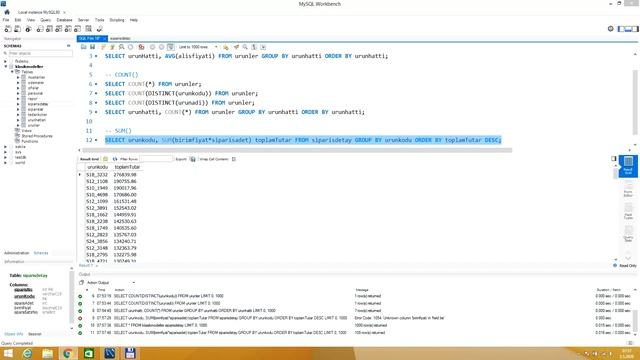The image size is (640, 360).
Task: Expand the world schema node
Action: coord(6,162)
